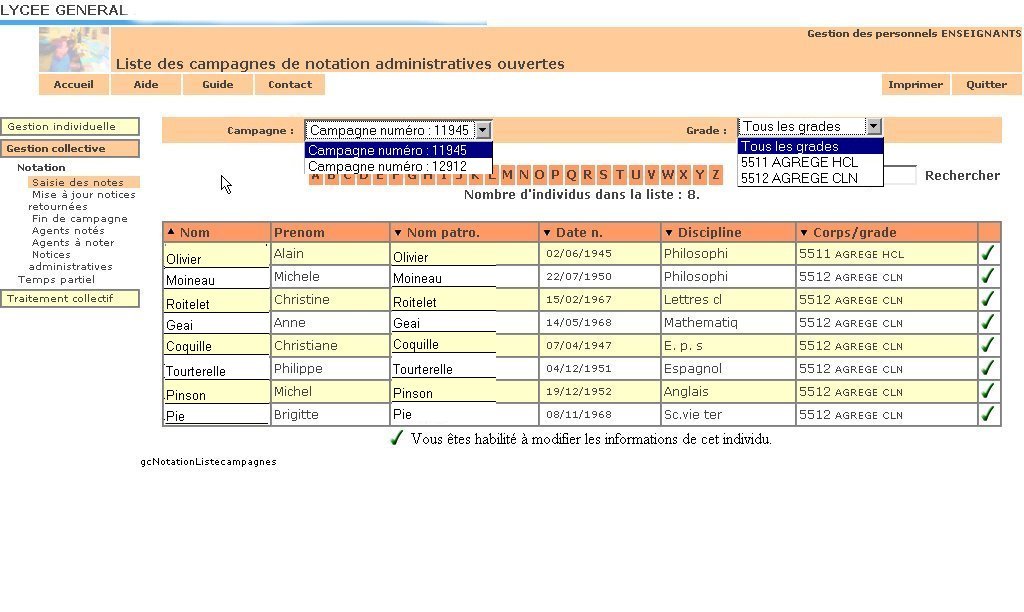Click the green checkmark in Pie's row
Screen dimensions: 1024x612
(x=988, y=413)
